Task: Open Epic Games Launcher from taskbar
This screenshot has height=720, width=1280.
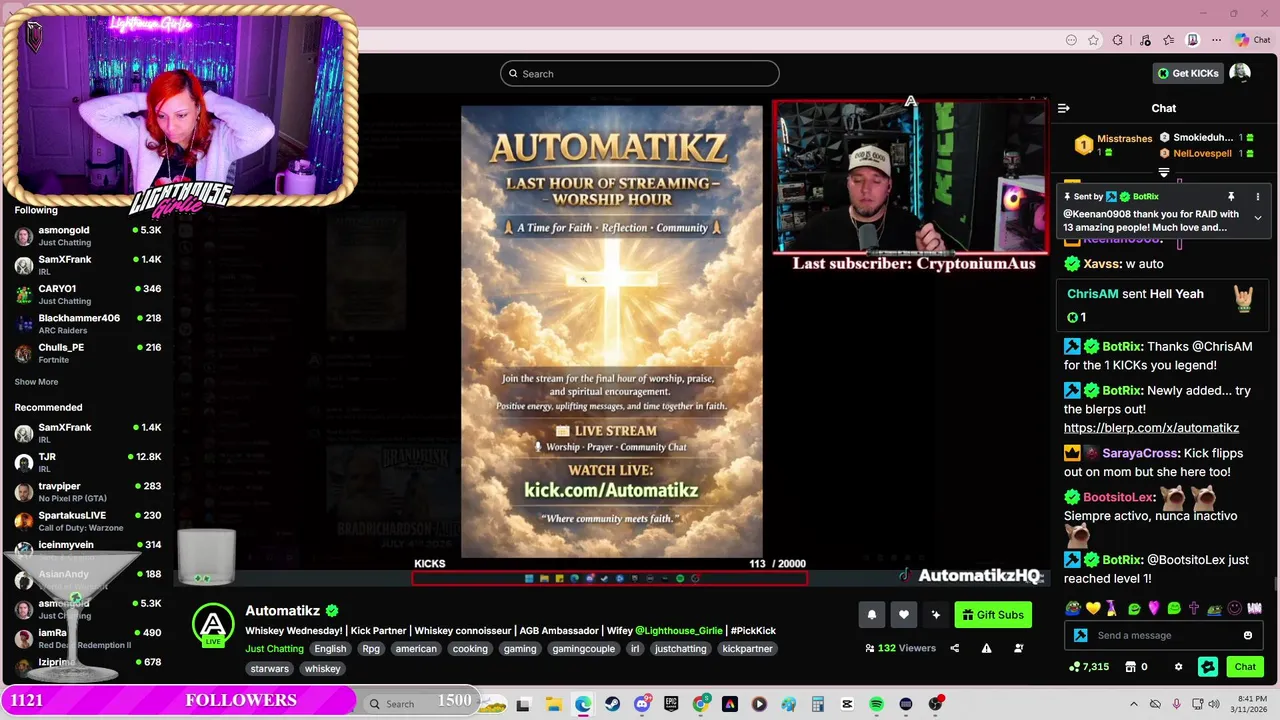Action: [671, 704]
